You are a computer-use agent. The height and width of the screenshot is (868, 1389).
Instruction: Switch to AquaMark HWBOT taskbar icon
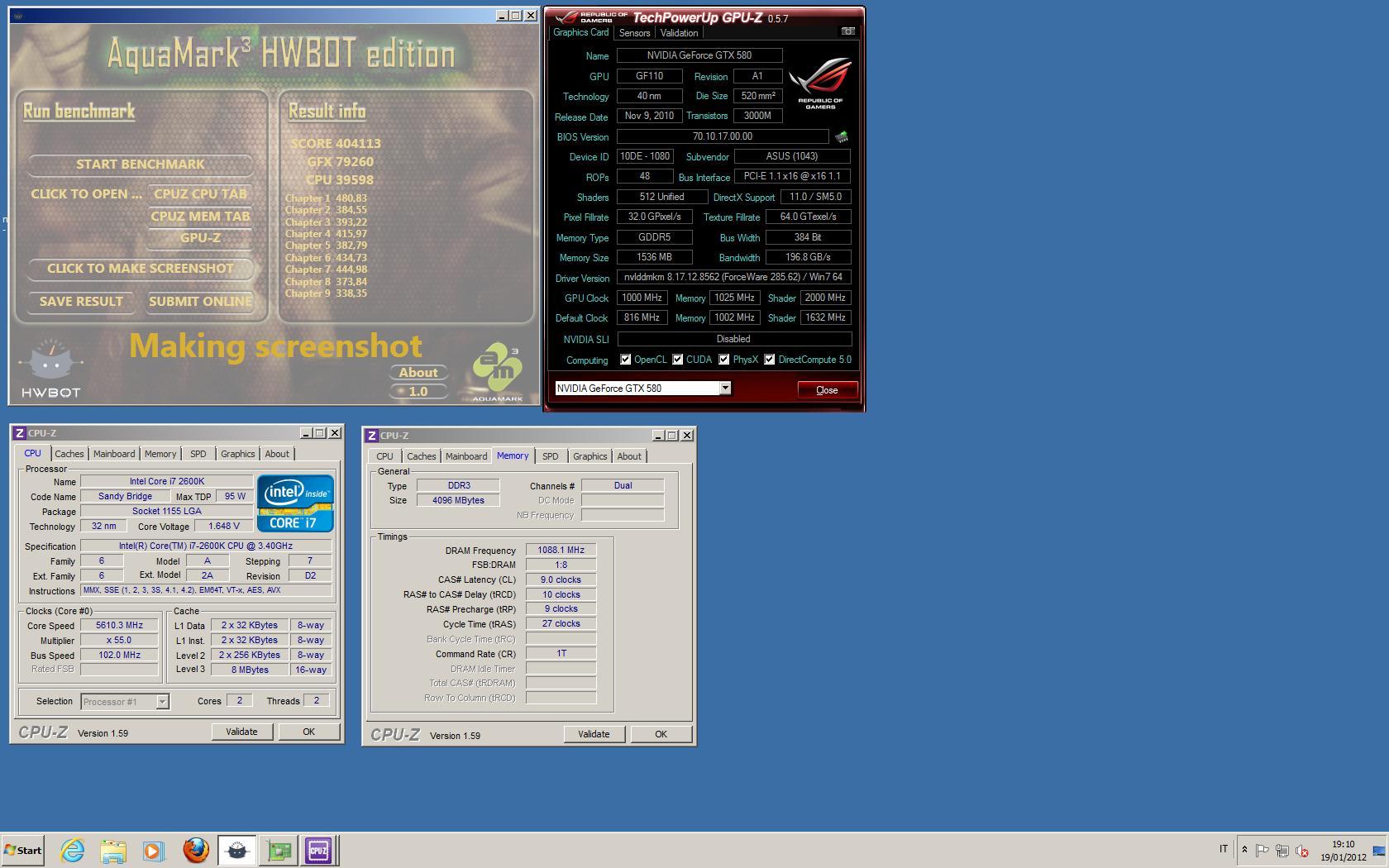[x=236, y=850]
